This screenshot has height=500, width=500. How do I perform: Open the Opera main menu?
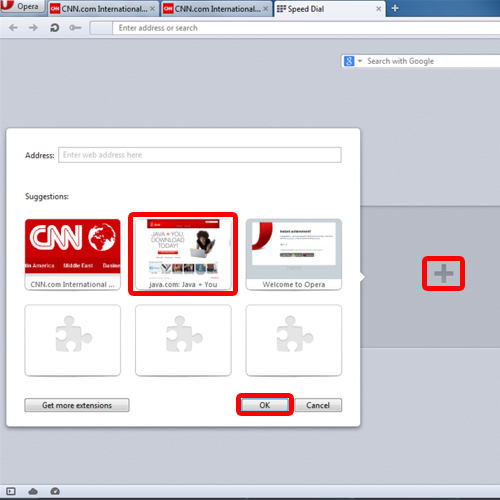pyautogui.click(x=23, y=7)
